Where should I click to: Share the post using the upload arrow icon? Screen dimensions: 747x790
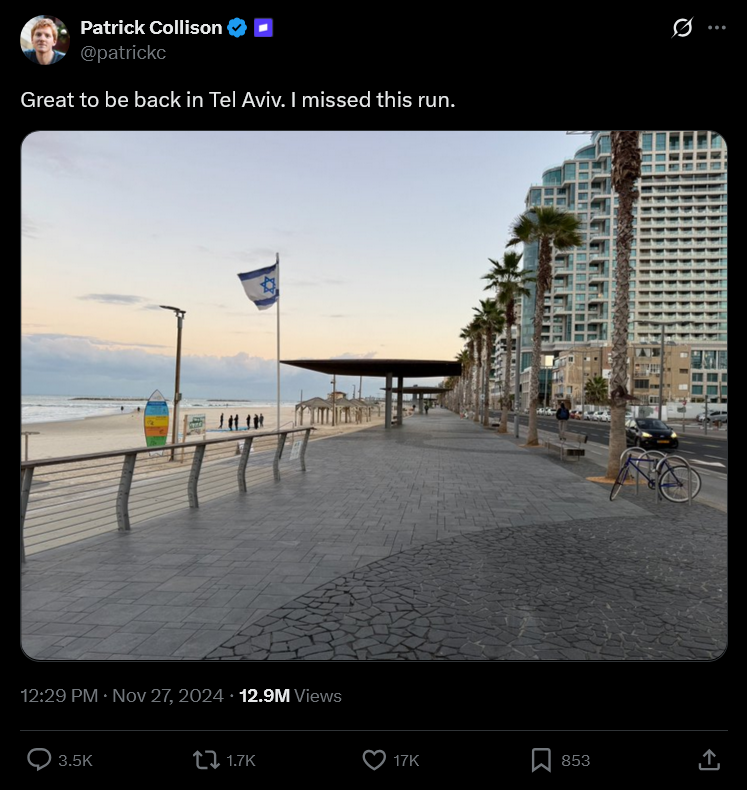pyautogui.click(x=709, y=760)
